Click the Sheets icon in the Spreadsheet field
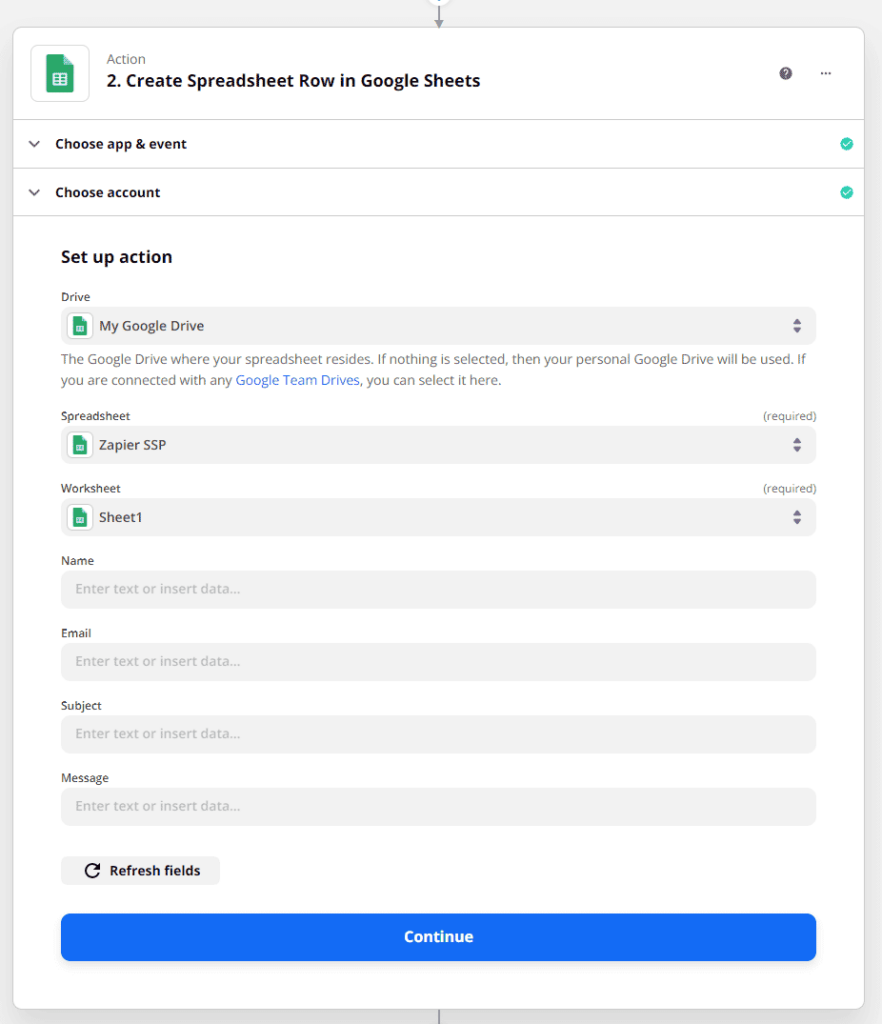Screen dimensions: 882x1024 point(80,445)
